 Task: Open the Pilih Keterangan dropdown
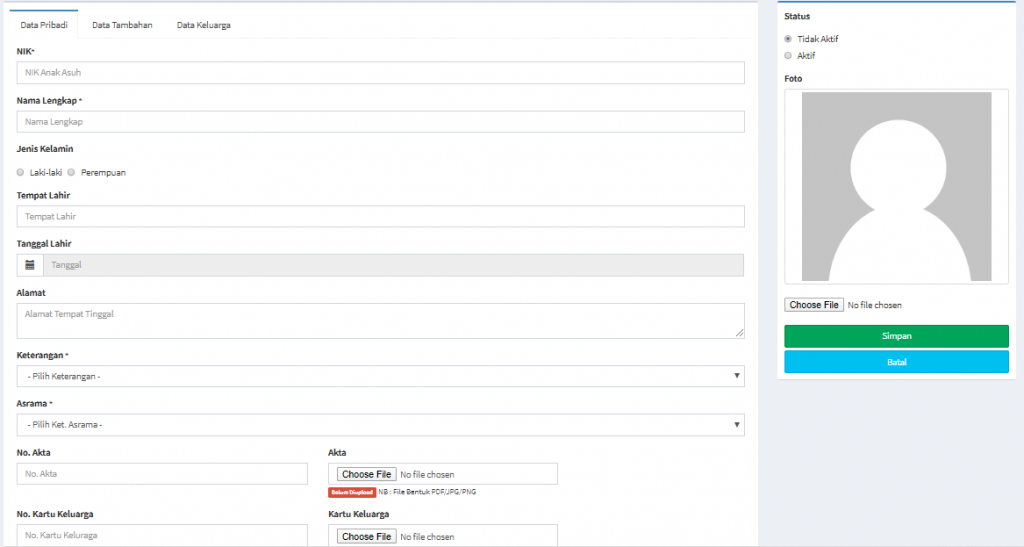(380, 376)
